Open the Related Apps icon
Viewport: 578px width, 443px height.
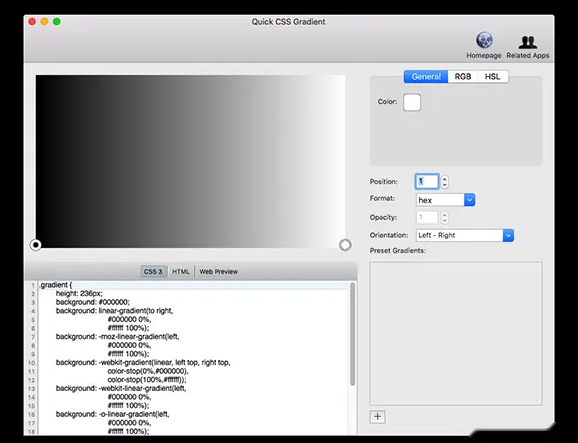pyautogui.click(x=527, y=42)
